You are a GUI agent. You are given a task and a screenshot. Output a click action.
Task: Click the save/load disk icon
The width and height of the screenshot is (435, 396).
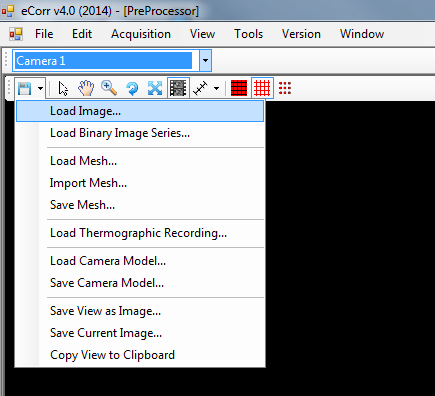point(24,89)
